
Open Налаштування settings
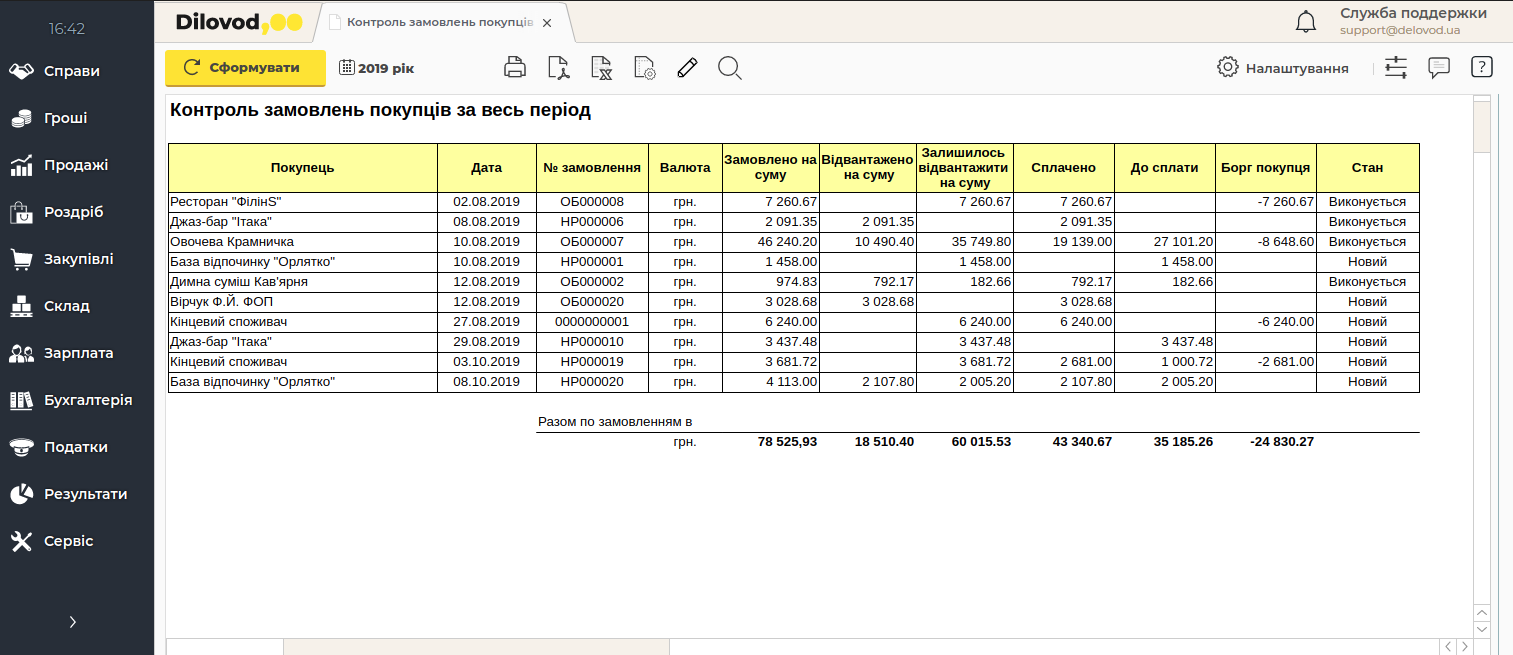pyautogui.click(x=1283, y=68)
